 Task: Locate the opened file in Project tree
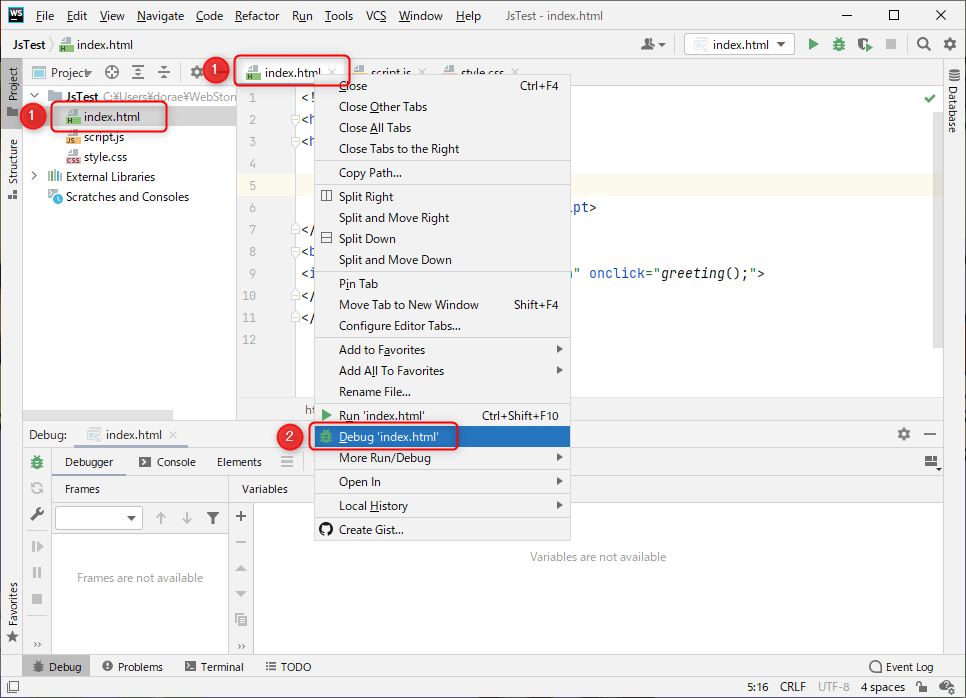[112, 73]
